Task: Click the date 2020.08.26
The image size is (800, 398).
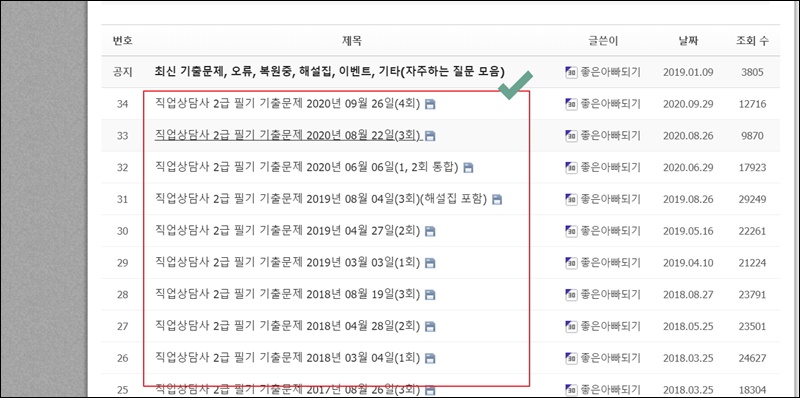Action: coord(688,136)
